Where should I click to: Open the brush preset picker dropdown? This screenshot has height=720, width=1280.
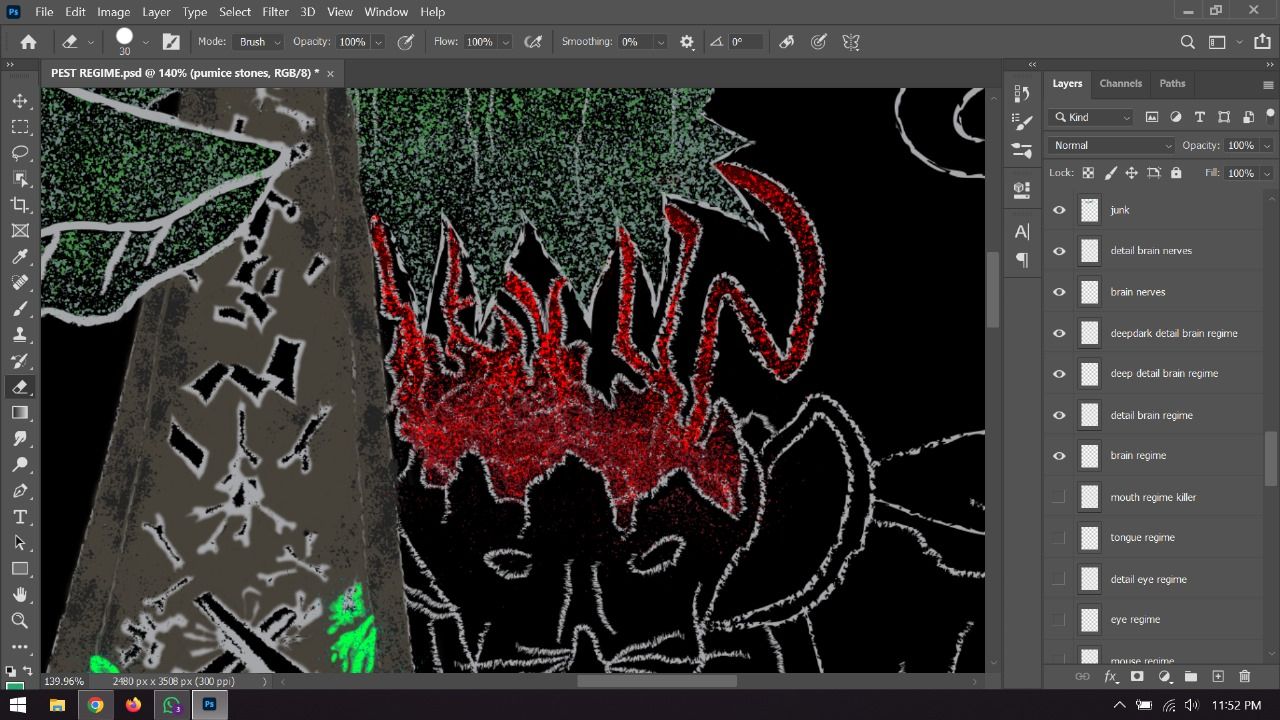(145, 42)
